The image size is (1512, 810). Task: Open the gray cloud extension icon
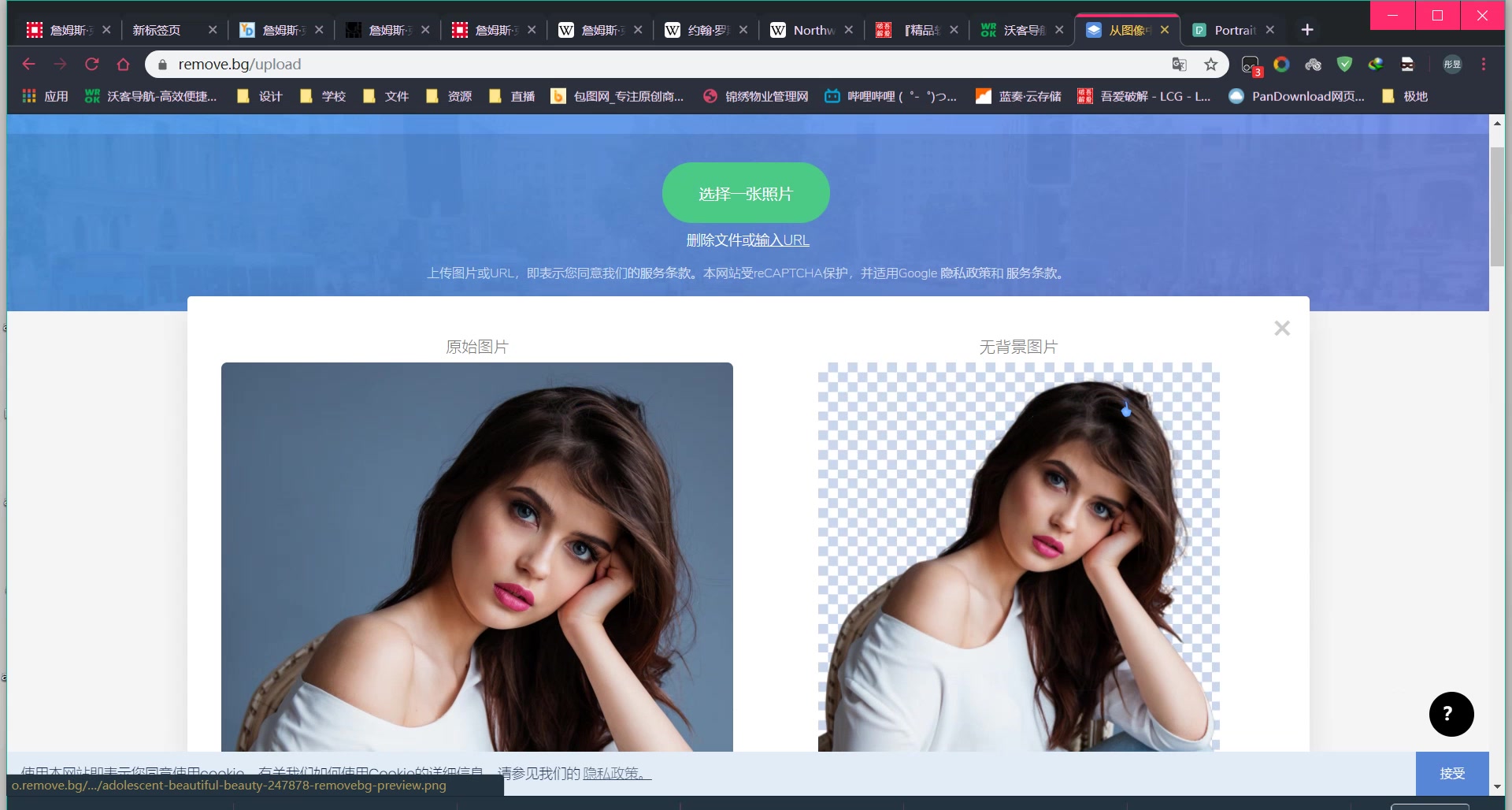coord(1313,65)
